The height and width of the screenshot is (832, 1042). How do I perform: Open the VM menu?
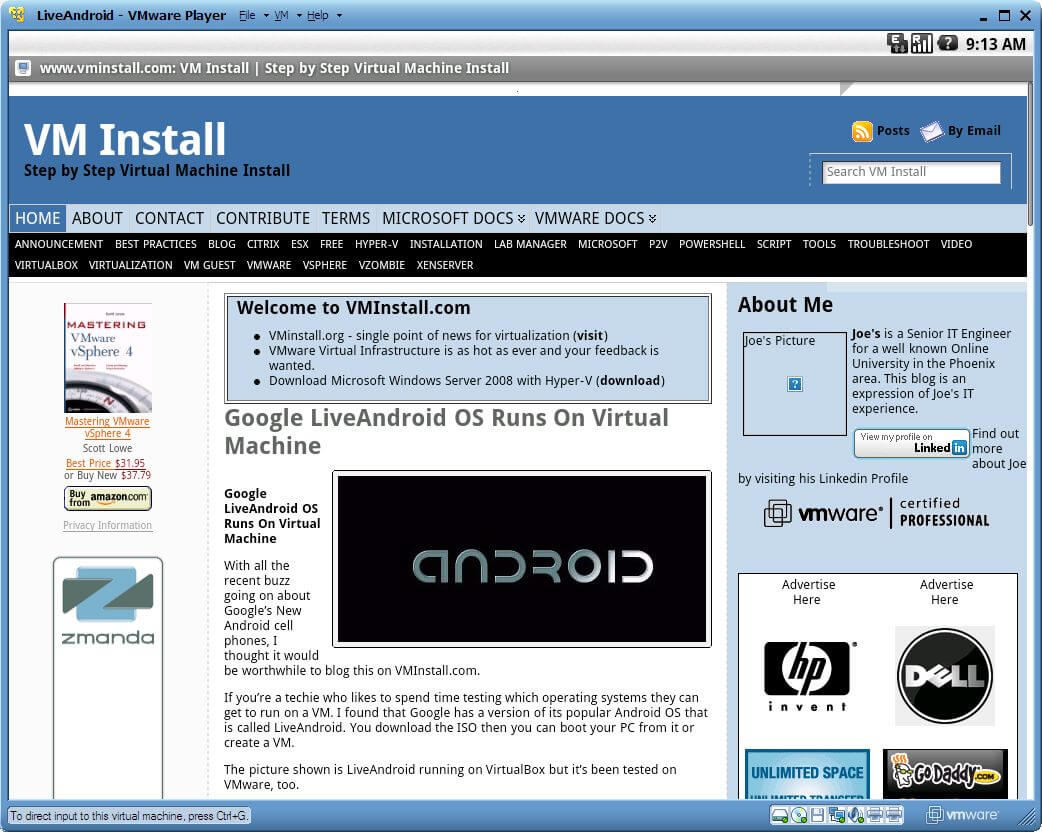(282, 15)
